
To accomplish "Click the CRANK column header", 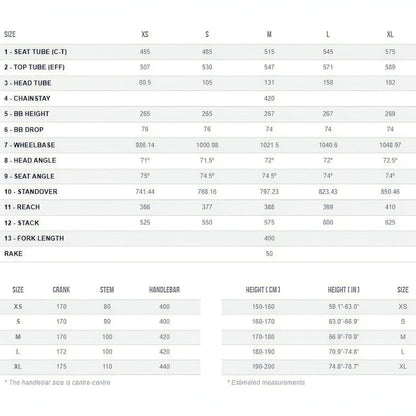I will (x=61, y=290).
